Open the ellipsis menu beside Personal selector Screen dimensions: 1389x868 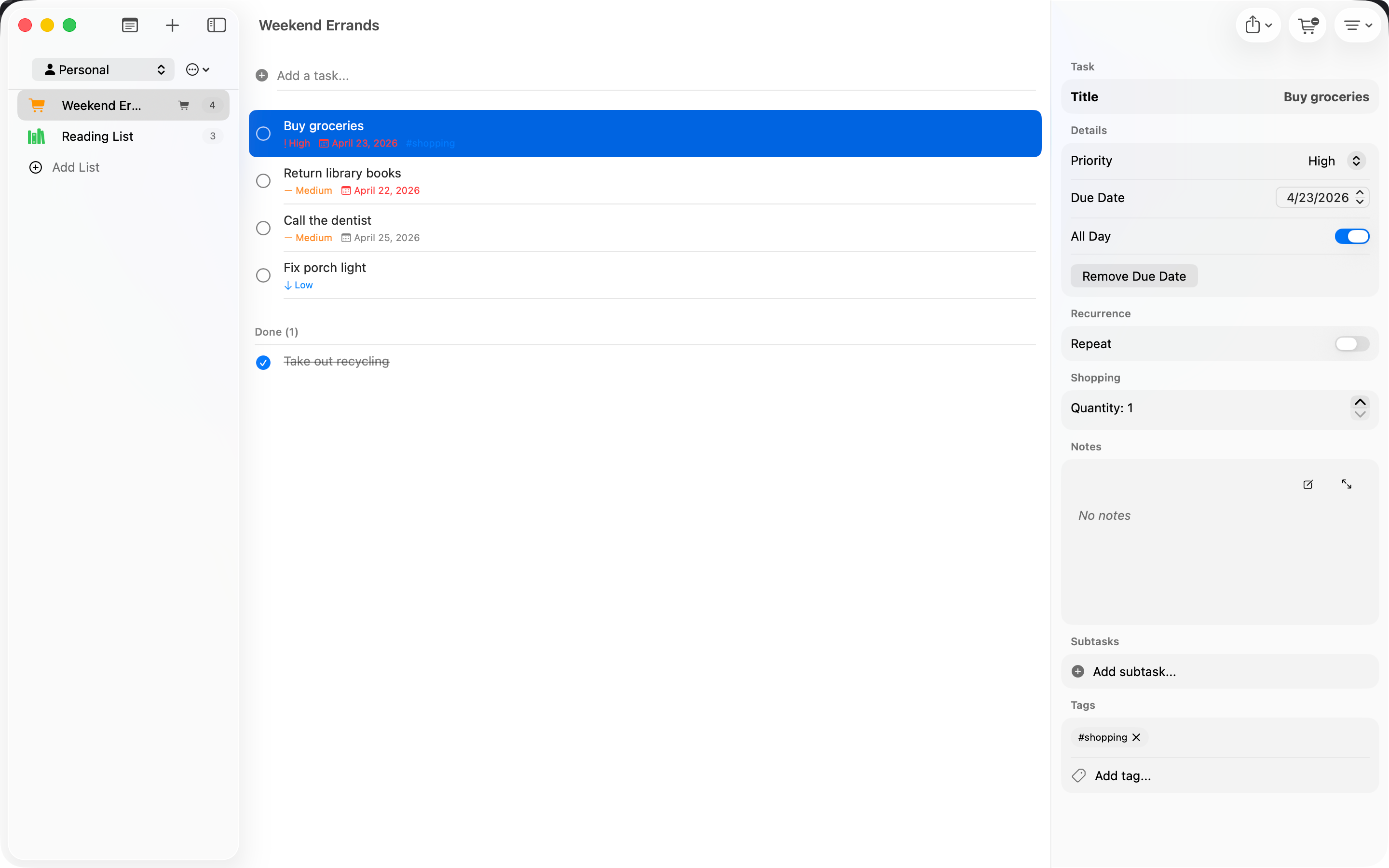pyautogui.click(x=196, y=69)
